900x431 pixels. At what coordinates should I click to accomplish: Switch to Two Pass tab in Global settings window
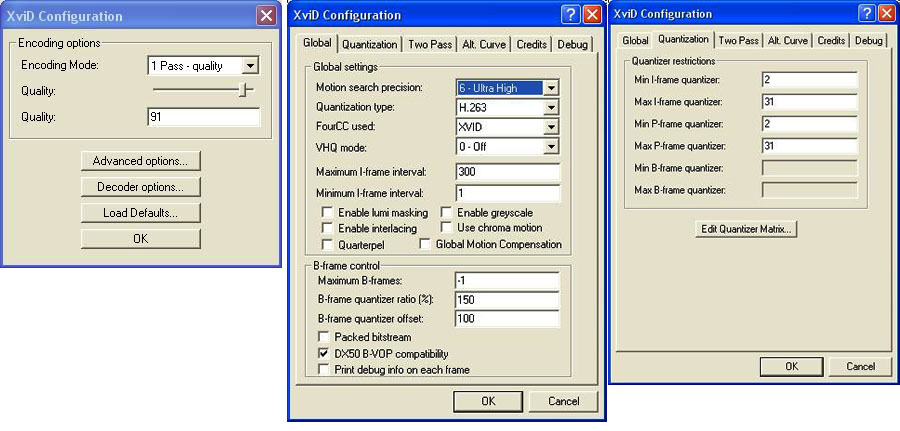pos(430,45)
